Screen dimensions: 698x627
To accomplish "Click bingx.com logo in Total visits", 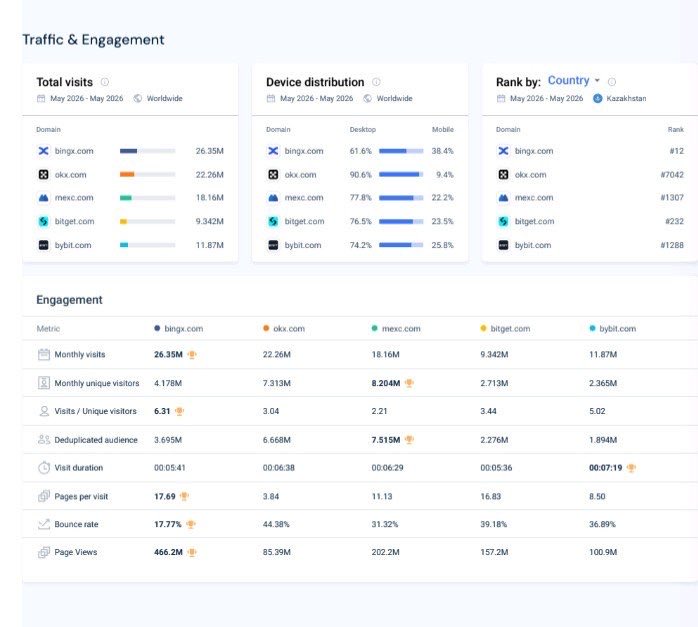I will [x=44, y=151].
